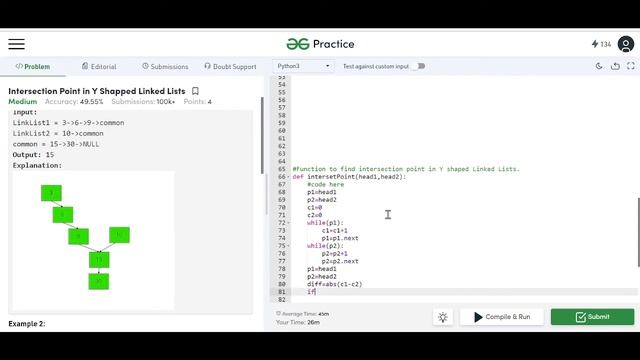Viewport: 640px width, 360px height.
Task: Click the 'LinkList2 = 10->common' line
Action: [x=58, y=133]
